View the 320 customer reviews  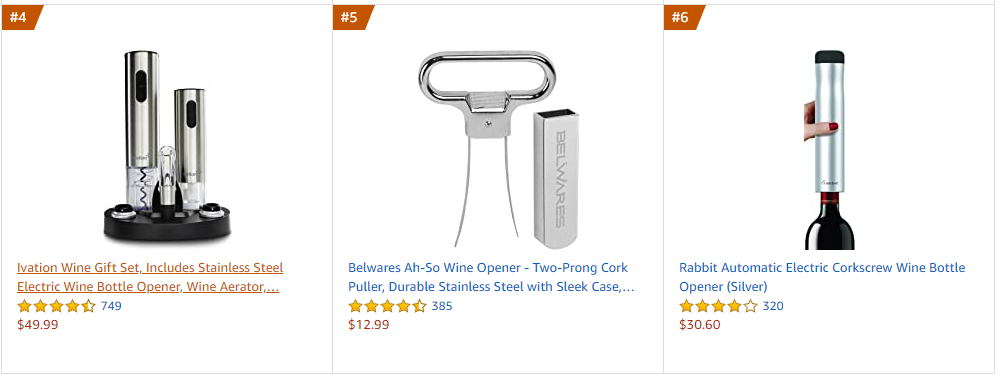point(773,307)
